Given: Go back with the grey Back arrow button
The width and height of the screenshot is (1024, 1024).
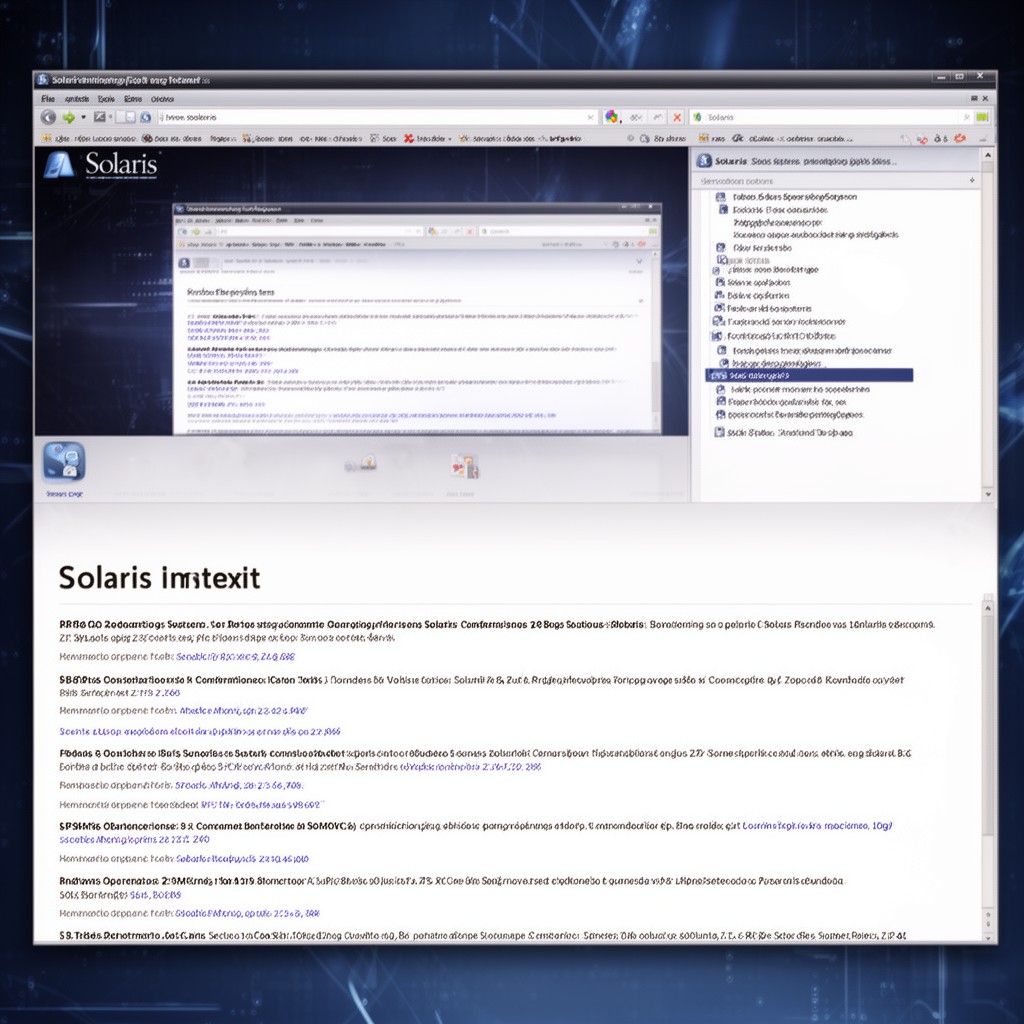Looking at the screenshot, I should point(48,117).
